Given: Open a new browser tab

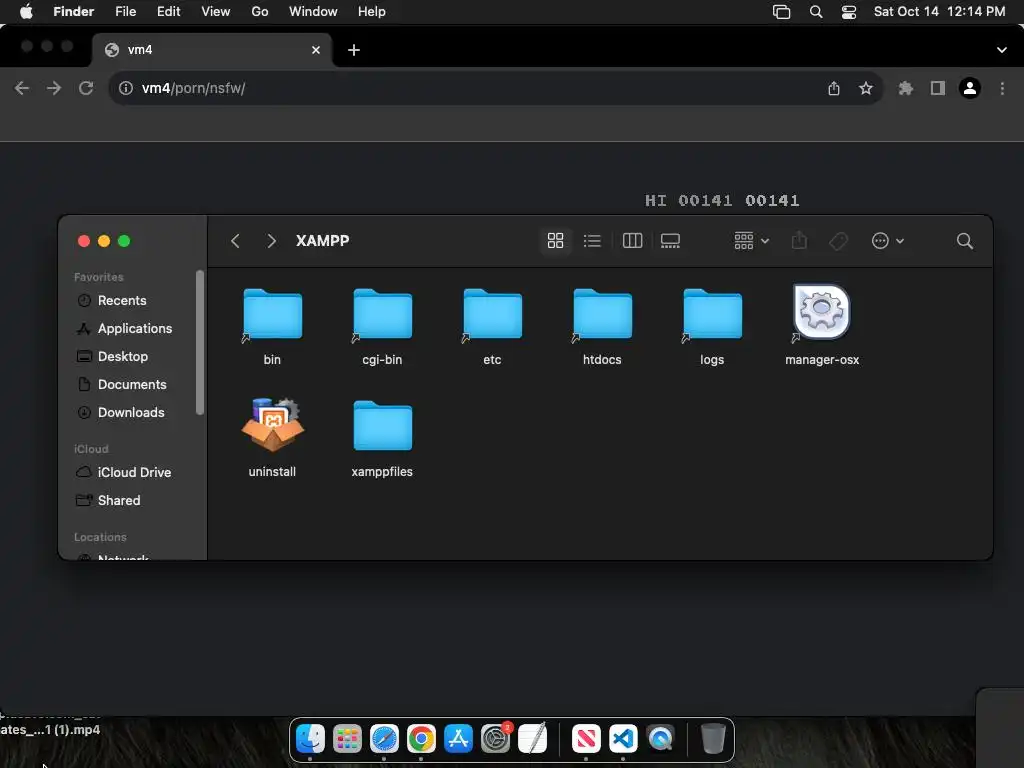Looking at the screenshot, I should tap(354, 50).
